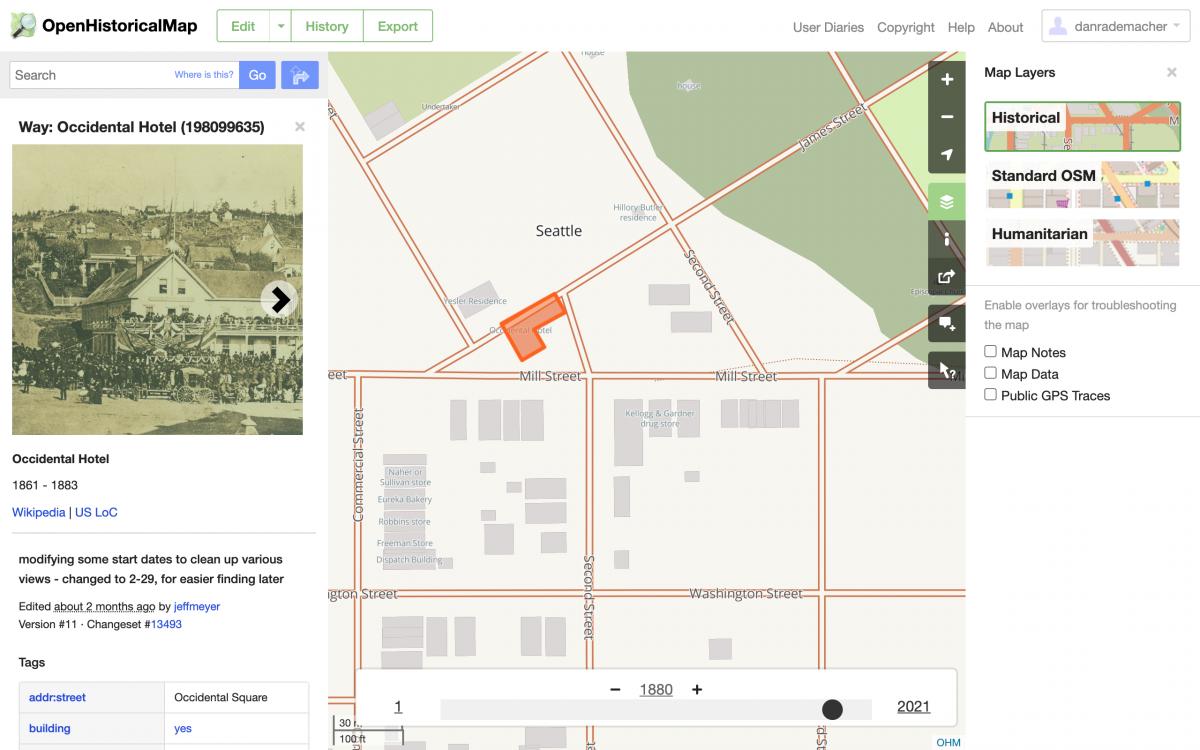Go to User Diaries
1200x750 pixels.
point(828,27)
